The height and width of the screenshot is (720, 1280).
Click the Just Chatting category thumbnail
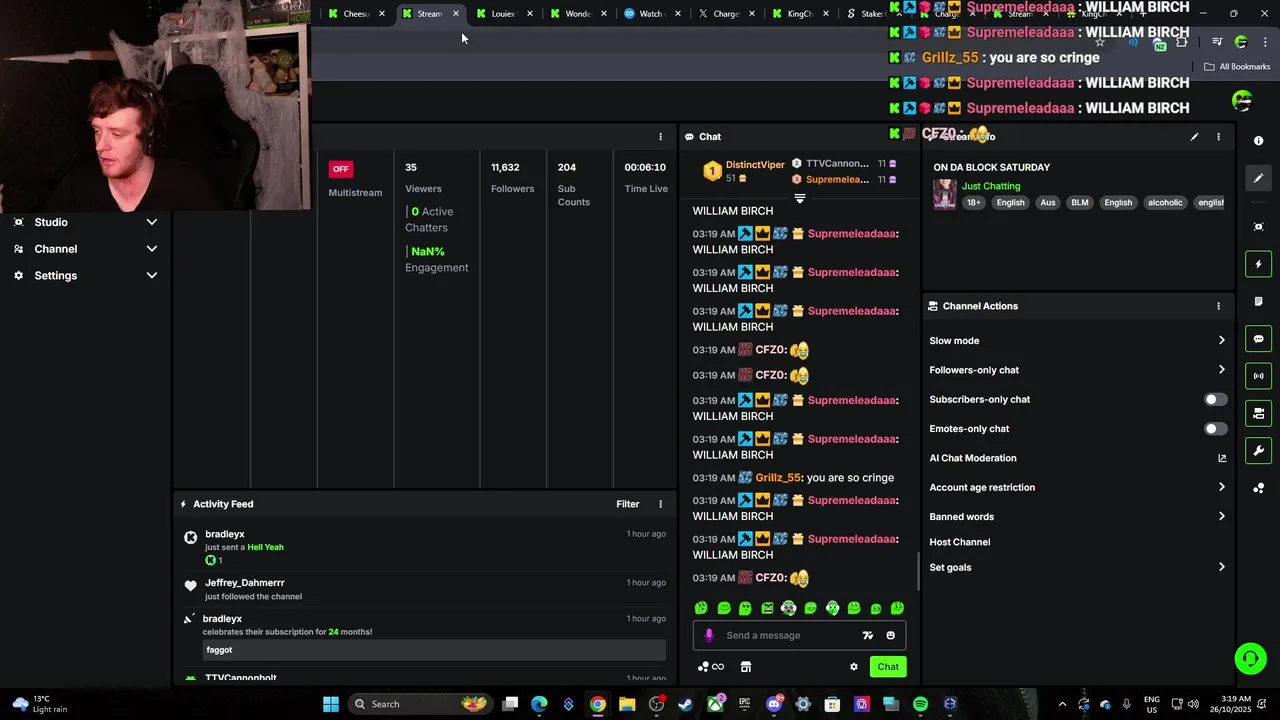pos(944,194)
